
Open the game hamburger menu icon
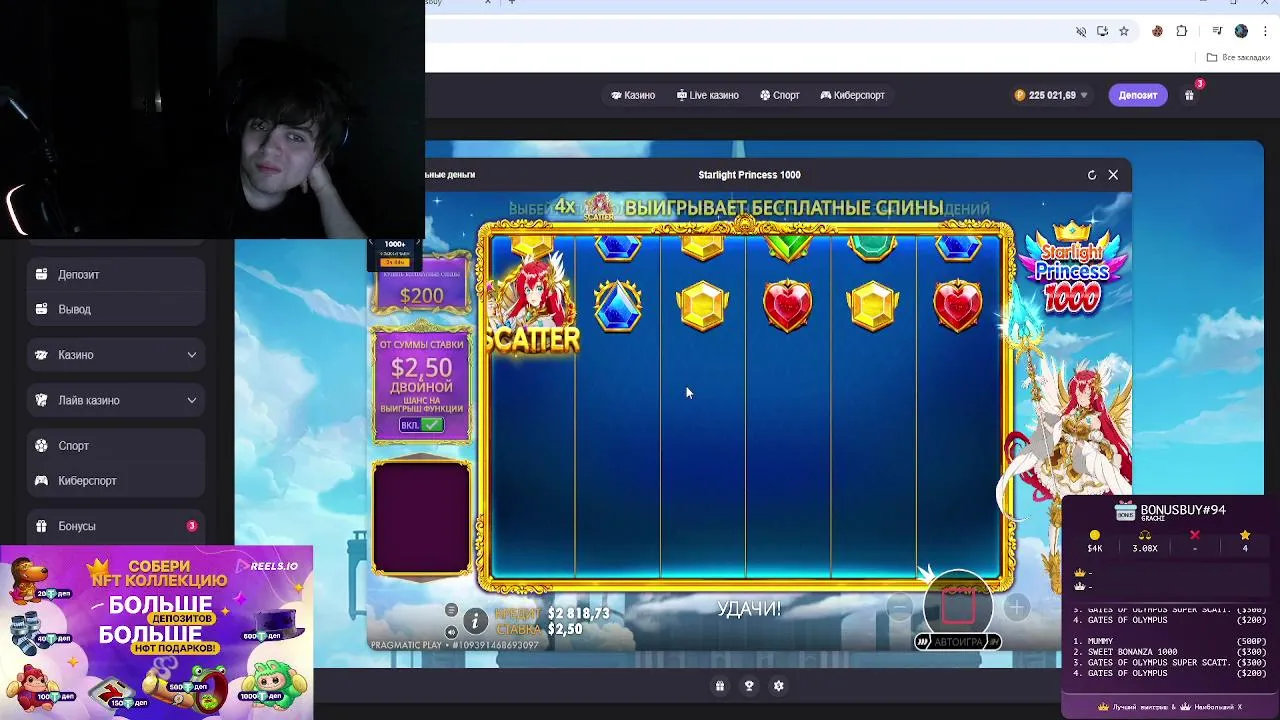pos(451,610)
